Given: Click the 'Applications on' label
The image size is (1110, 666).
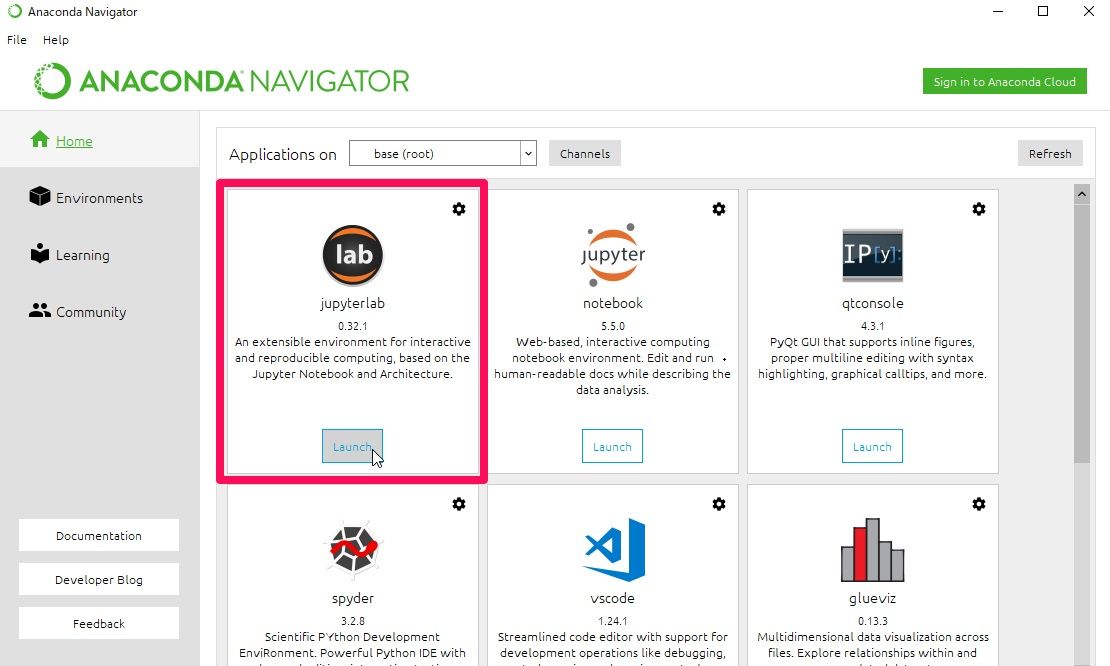Looking at the screenshot, I should (x=283, y=154).
